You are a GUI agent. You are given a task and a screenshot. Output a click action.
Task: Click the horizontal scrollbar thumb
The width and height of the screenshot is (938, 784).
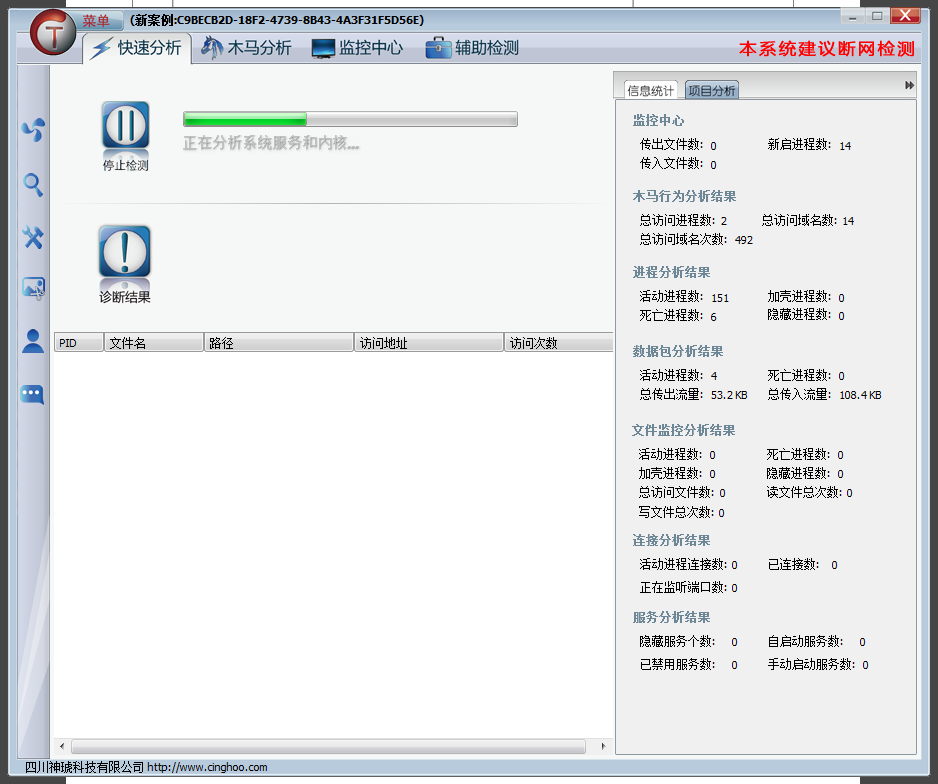328,746
